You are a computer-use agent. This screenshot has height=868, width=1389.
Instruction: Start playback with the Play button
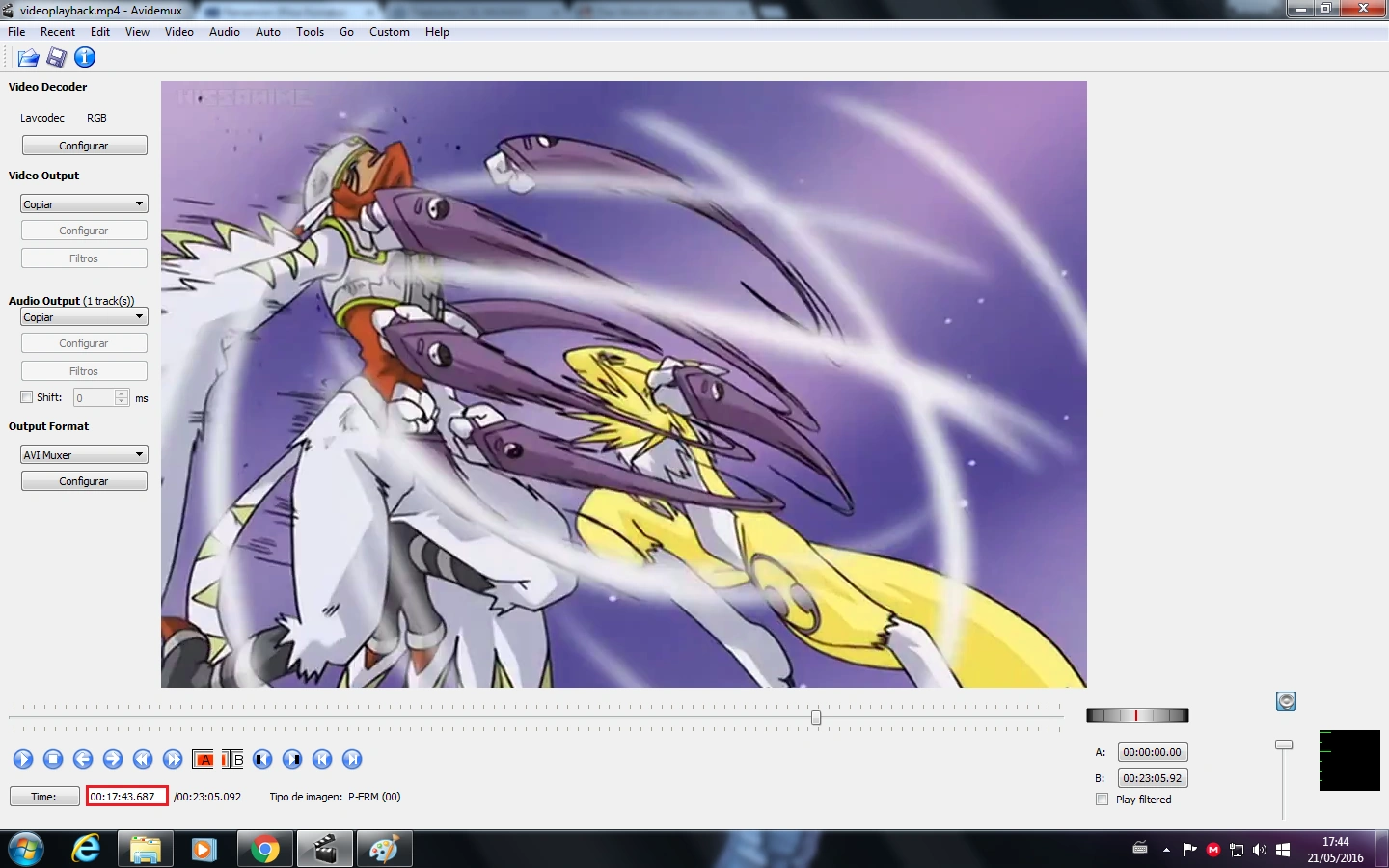23,759
